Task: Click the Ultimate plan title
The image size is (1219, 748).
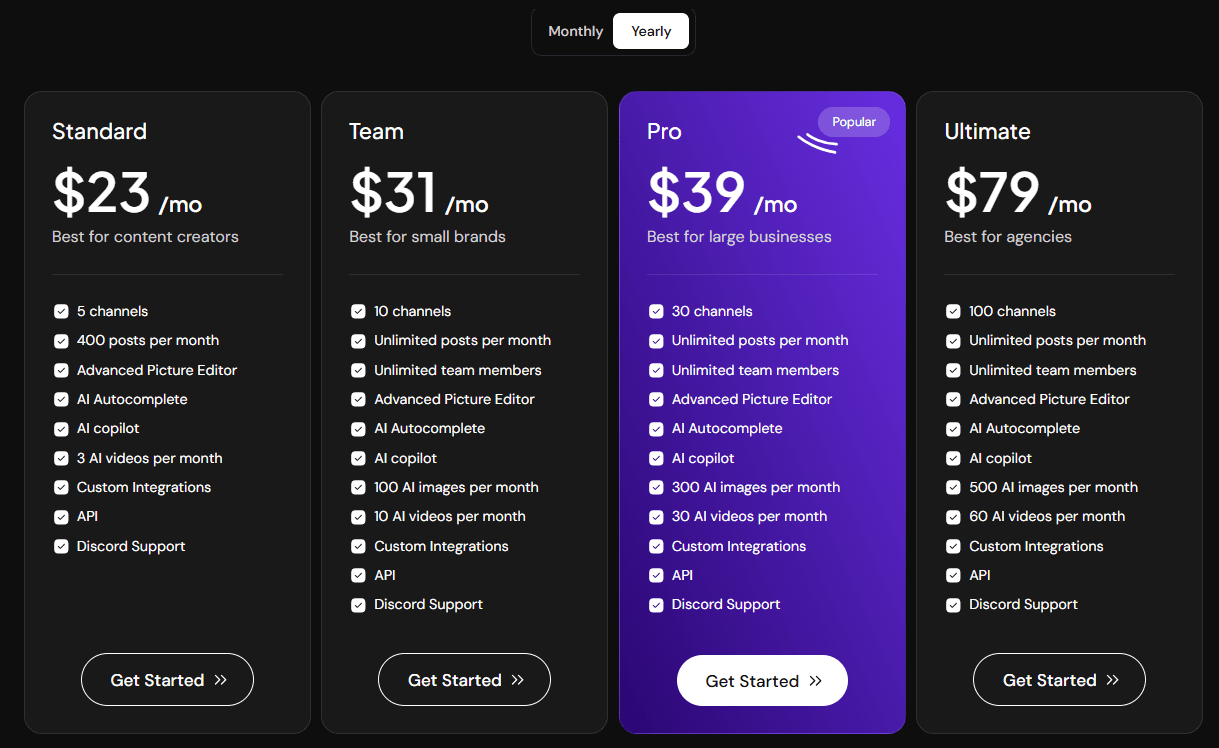Action: 987,131
